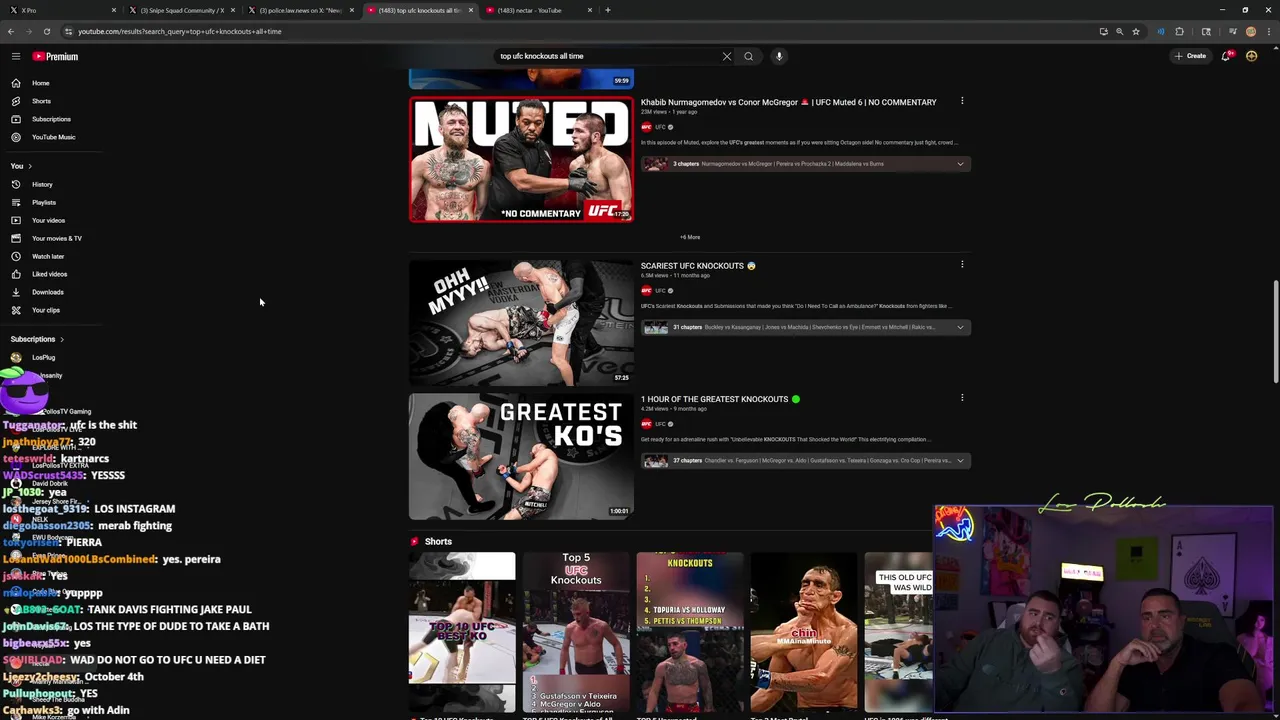Click the search box with ufc knockouts query
Viewport: 1280px width, 720px height.
(x=607, y=56)
